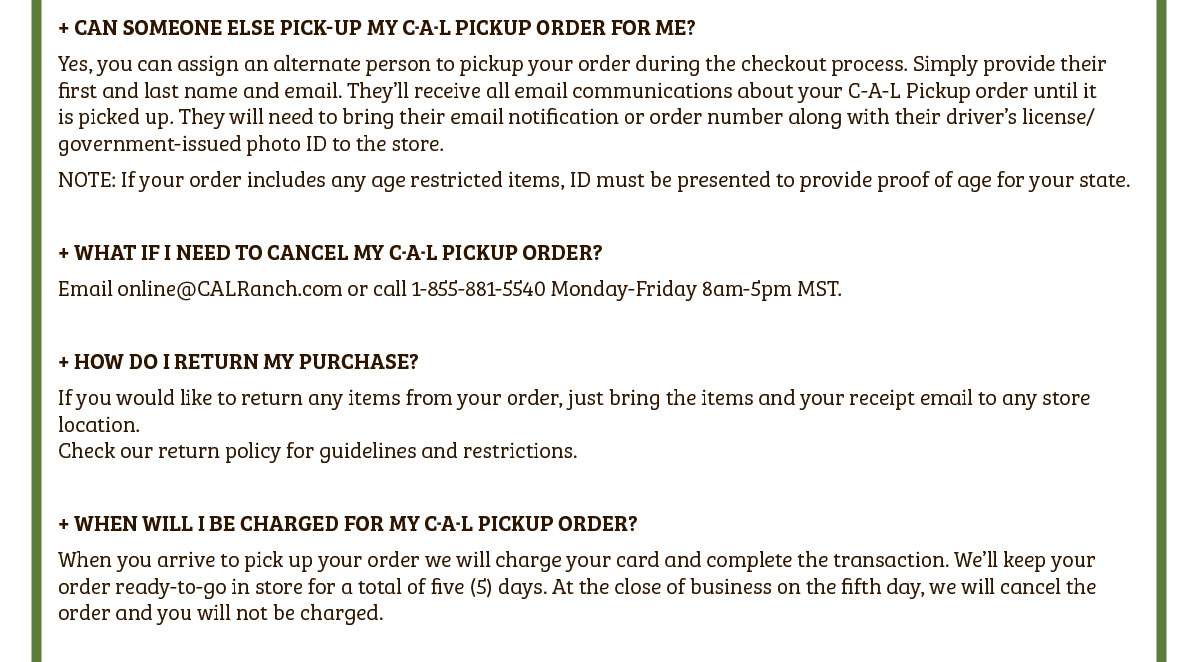Screen dimensions: 1200x662
Task: Click the plus sign before "Can someone else pick-up"
Action: (64, 28)
